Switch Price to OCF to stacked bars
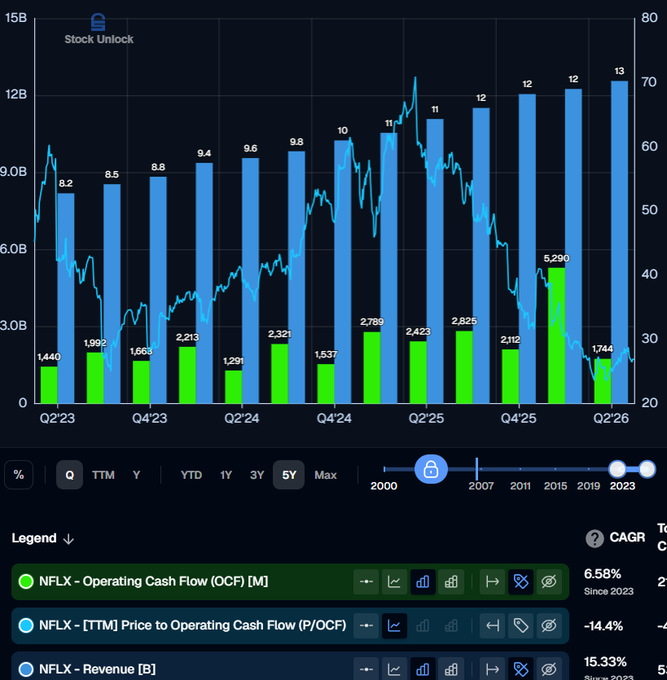667x680 pixels. (x=451, y=625)
